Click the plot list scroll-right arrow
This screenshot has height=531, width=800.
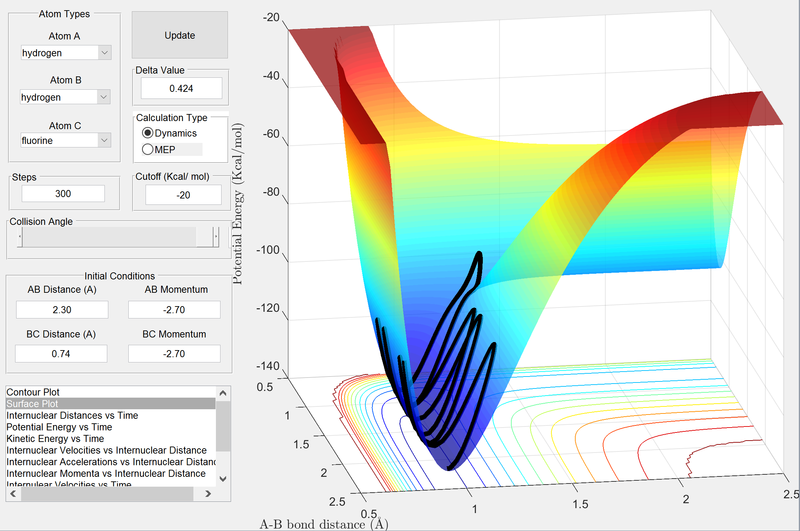pyautogui.click(x=208, y=494)
